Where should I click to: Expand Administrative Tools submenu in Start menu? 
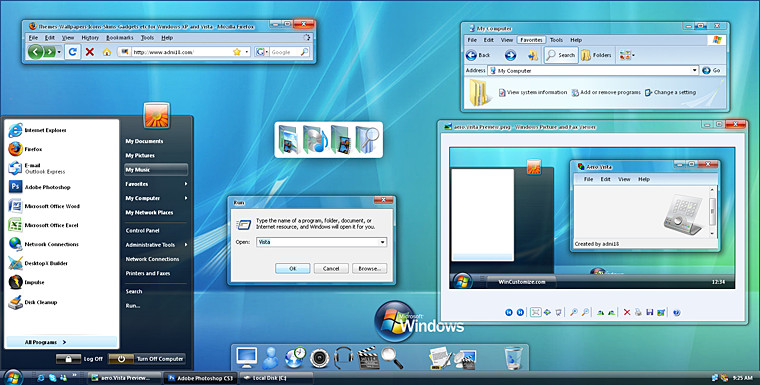156,245
